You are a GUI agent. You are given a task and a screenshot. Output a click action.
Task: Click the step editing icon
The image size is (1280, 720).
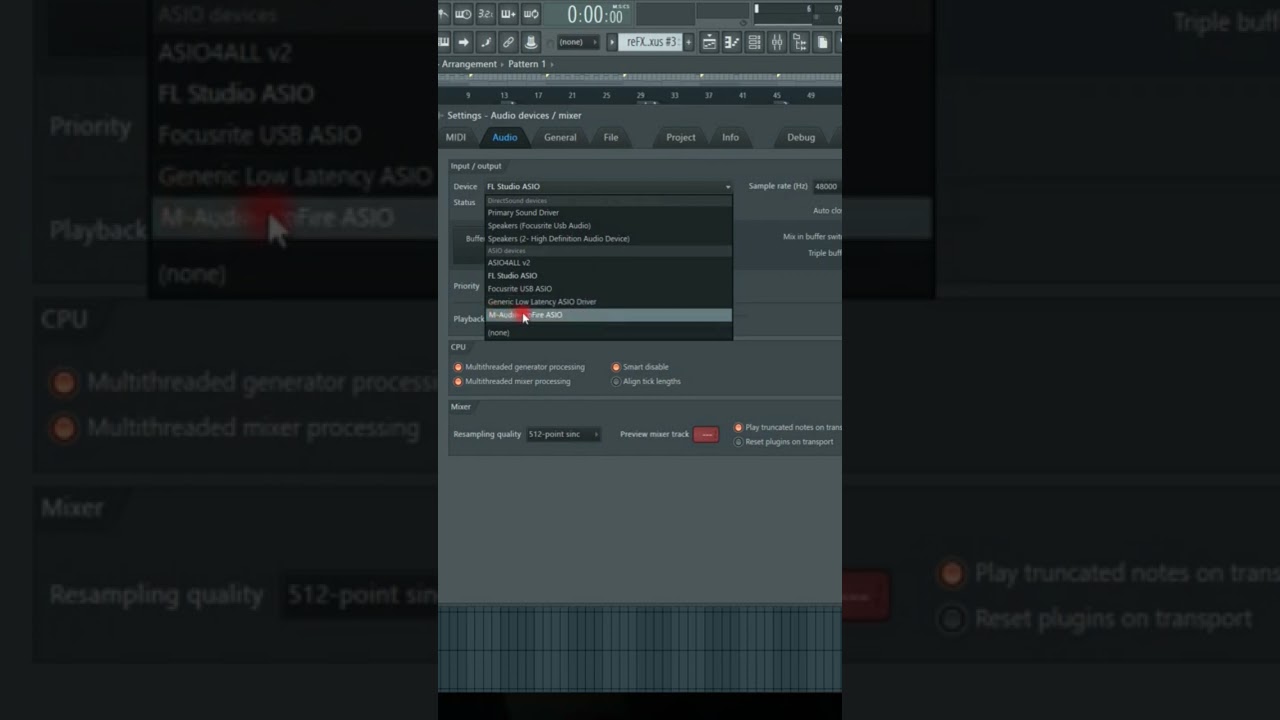click(x=486, y=42)
